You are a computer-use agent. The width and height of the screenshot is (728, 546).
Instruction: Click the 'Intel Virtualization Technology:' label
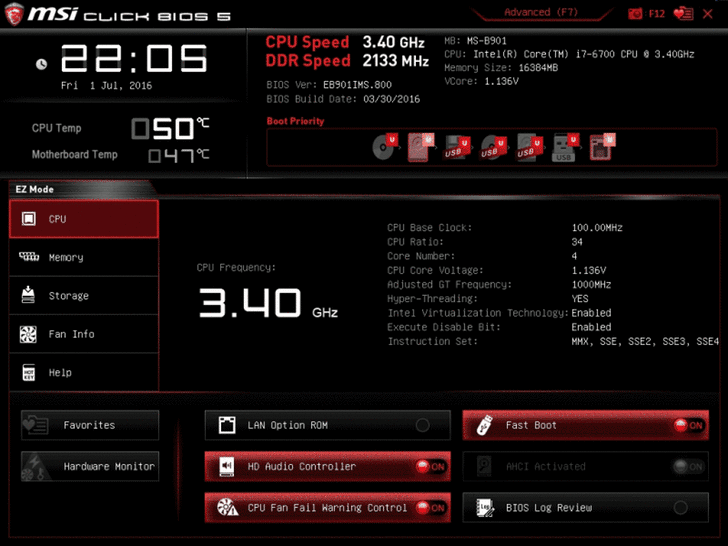tap(478, 313)
